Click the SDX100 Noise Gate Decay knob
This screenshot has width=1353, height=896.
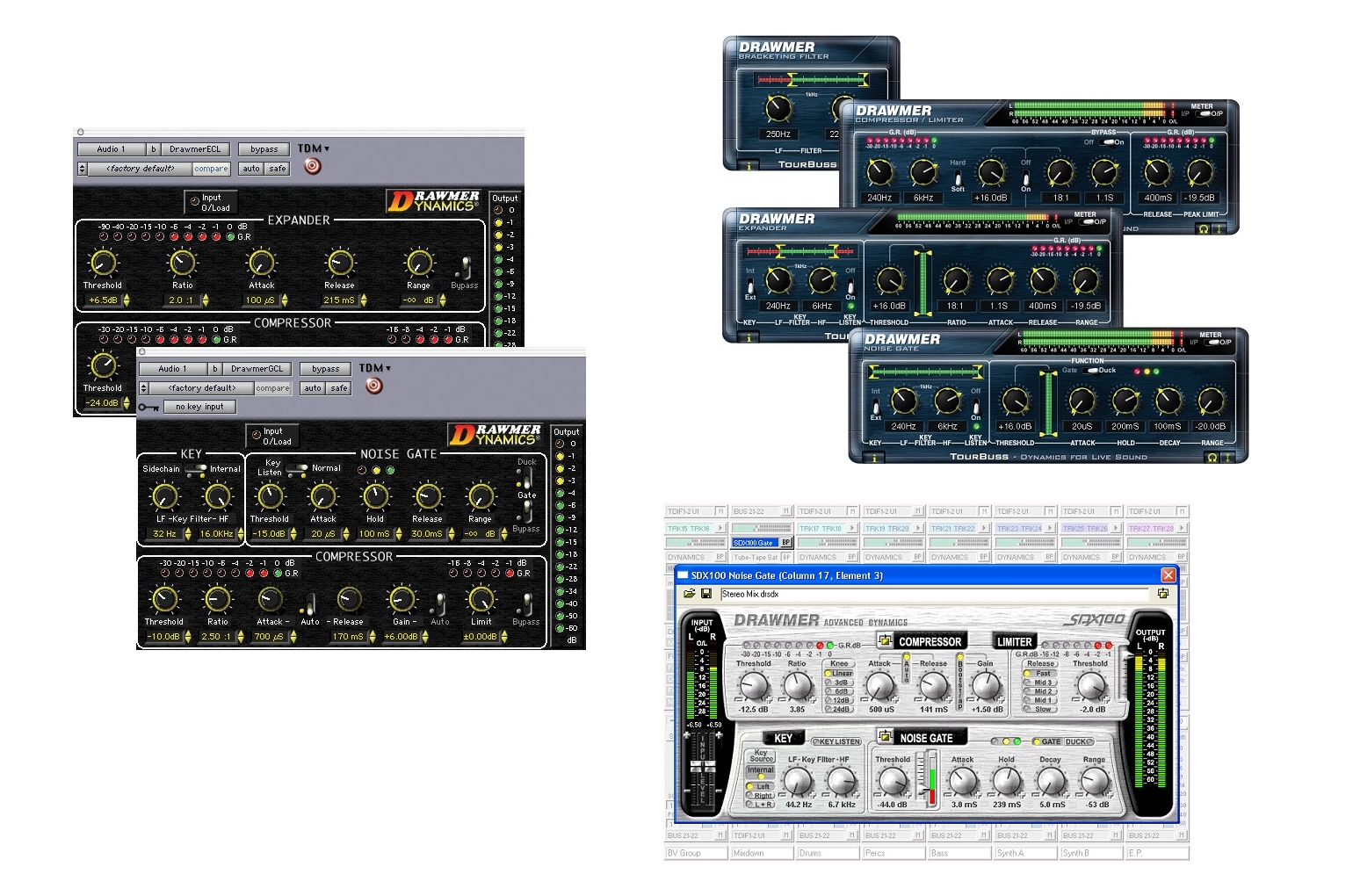pyautogui.click(x=1051, y=780)
